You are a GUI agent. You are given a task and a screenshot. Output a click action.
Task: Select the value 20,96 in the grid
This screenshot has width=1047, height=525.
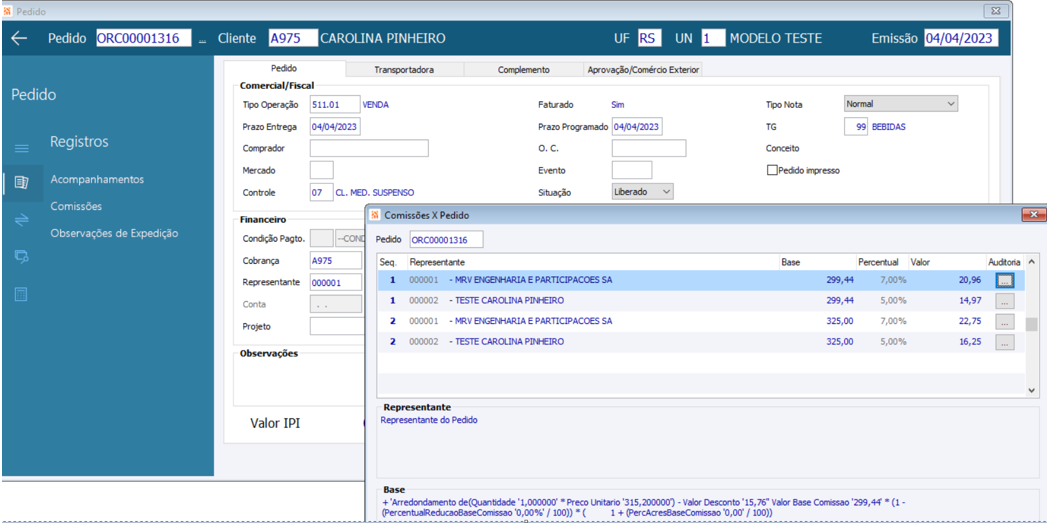point(970,281)
